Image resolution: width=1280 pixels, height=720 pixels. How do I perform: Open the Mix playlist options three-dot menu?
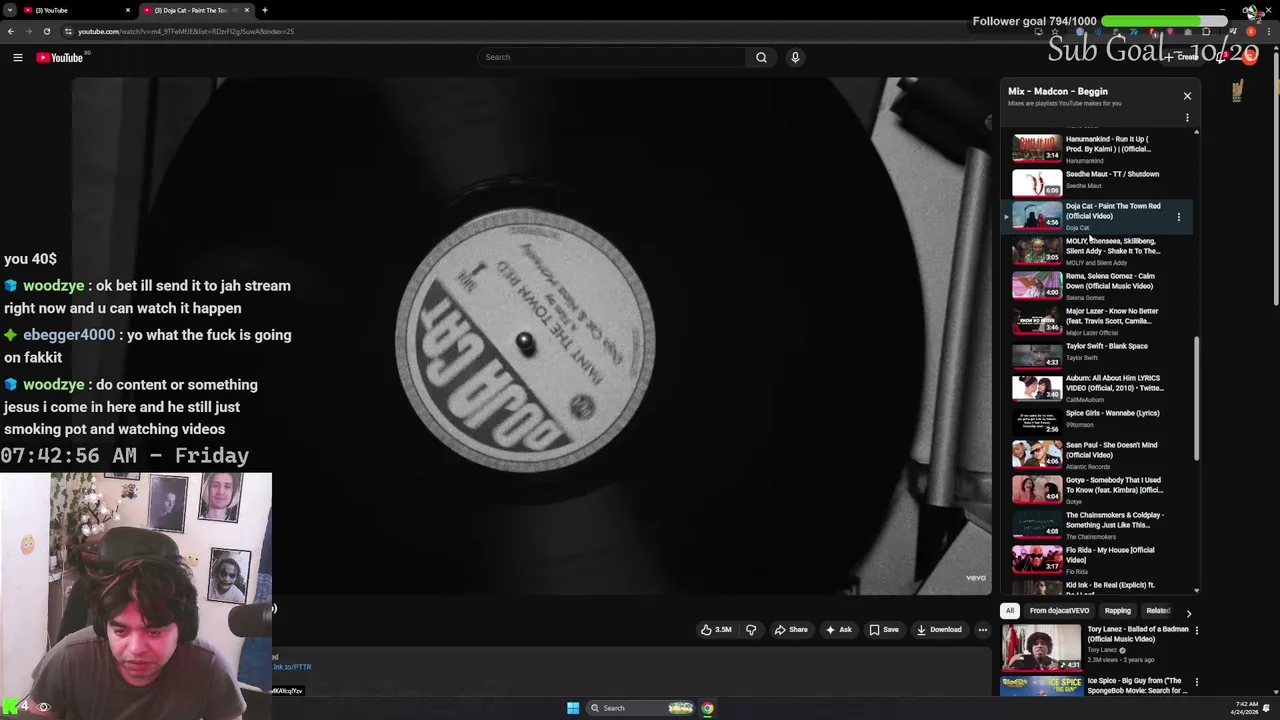(1187, 118)
